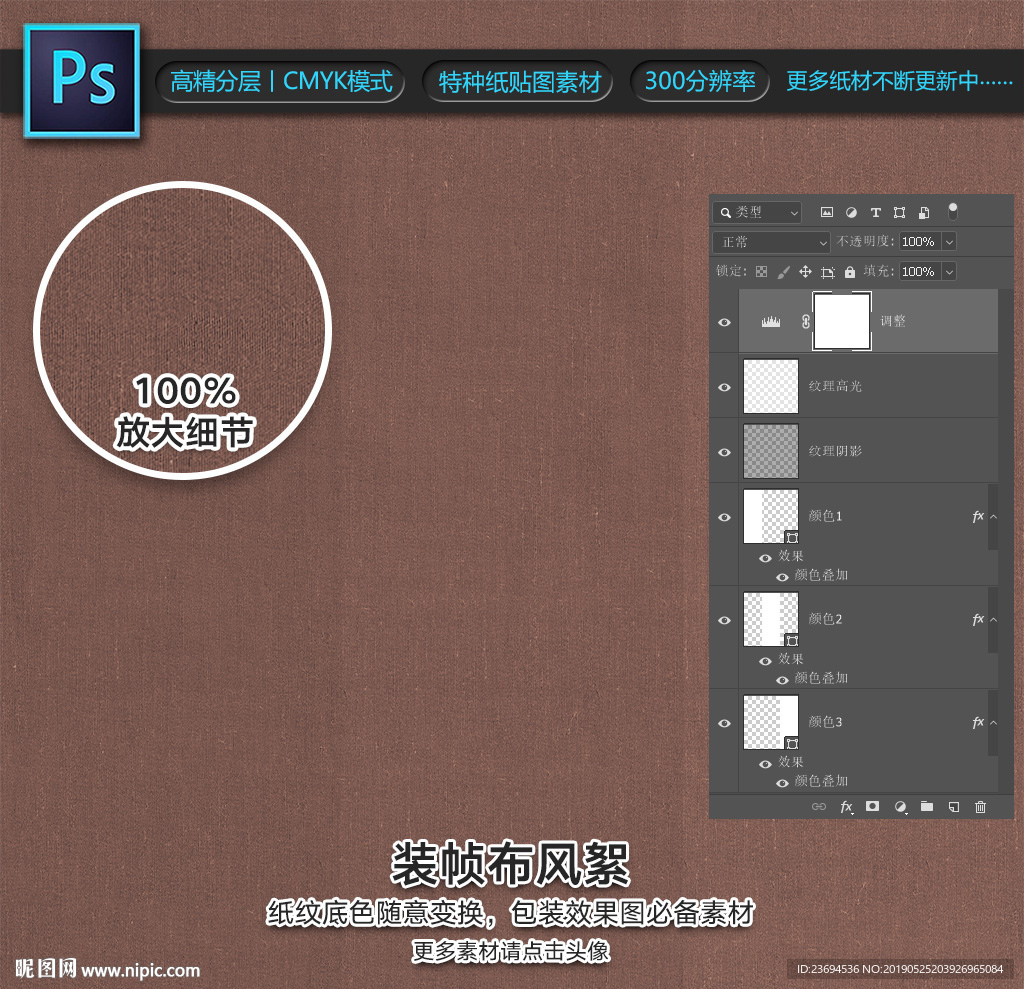Select the white layer mask thumbnail of 调整

pyautogui.click(x=842, y=321)
